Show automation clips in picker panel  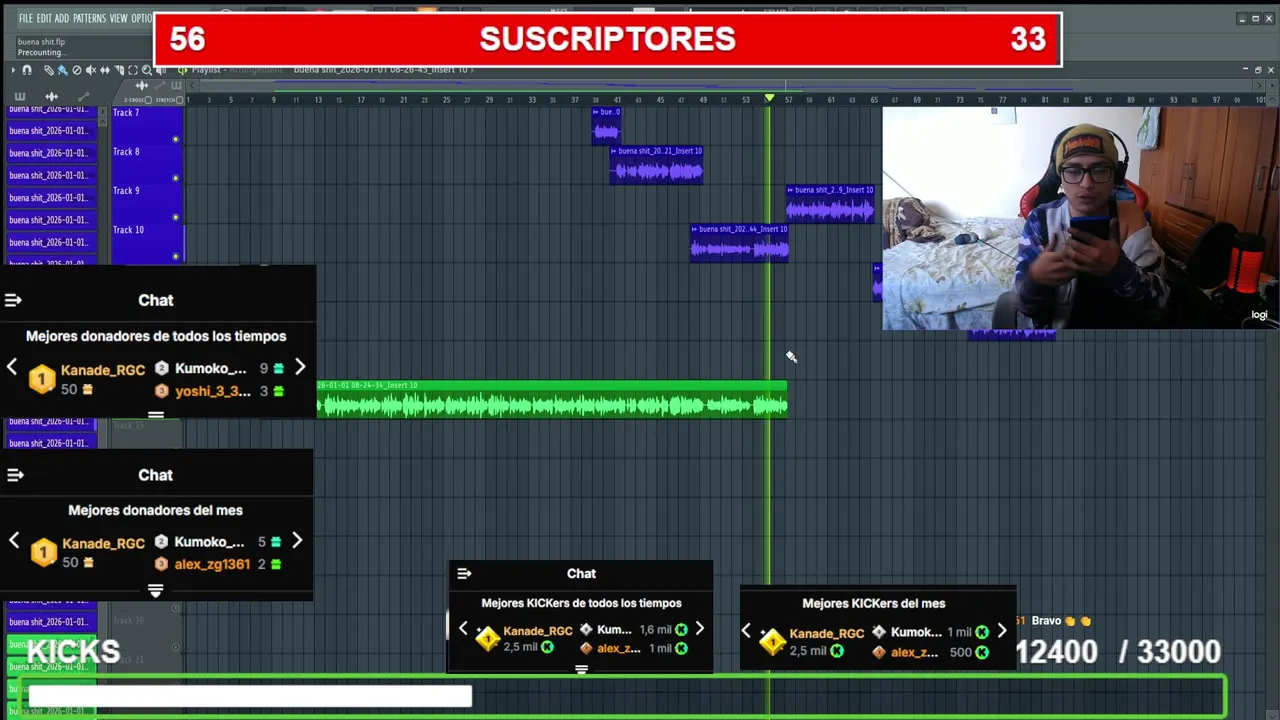[x=83, y=97]
